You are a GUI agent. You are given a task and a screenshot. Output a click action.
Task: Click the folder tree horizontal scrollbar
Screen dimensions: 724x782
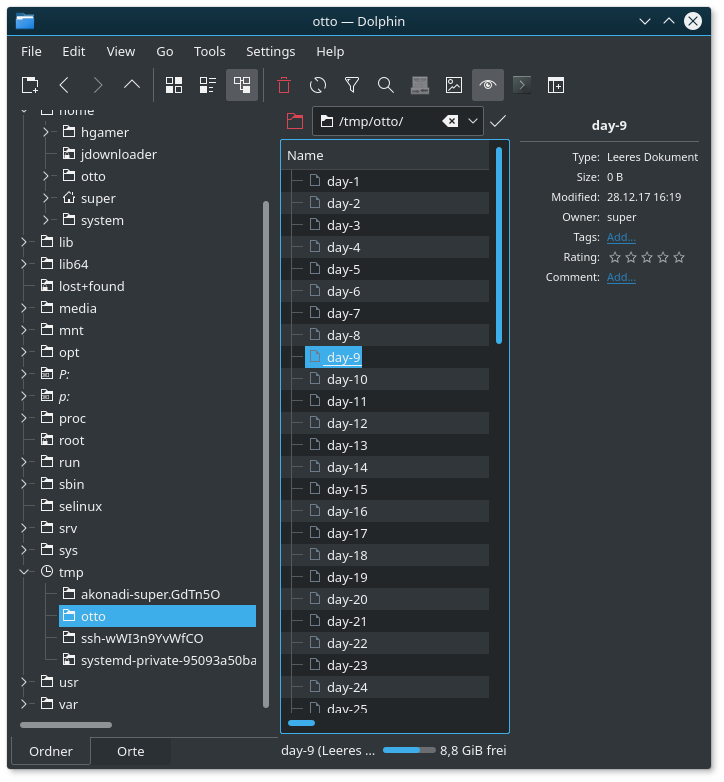(x=66, y=725)
